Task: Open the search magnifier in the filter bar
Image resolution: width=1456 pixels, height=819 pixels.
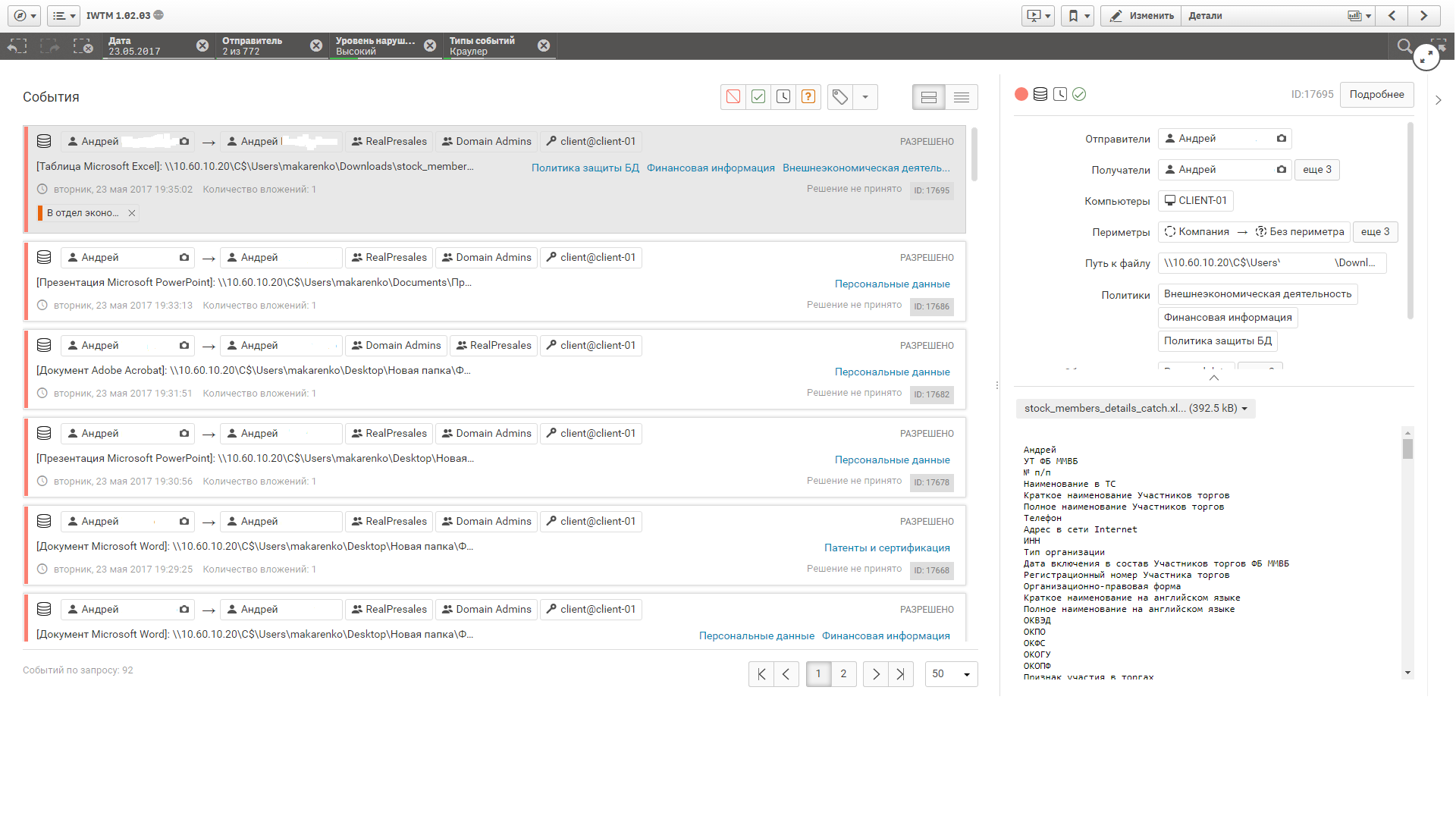Action: pos(1404,46)
